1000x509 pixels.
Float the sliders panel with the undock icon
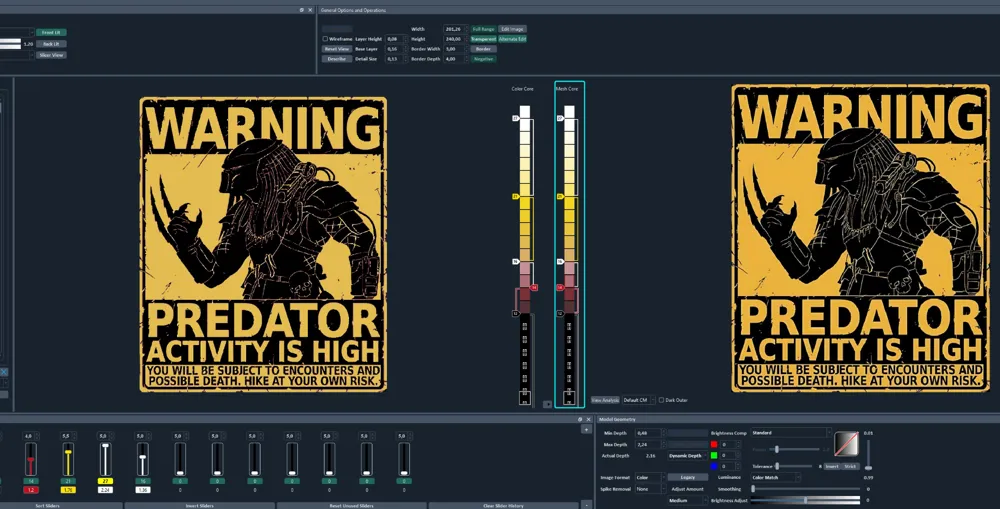tap(580, 419)
